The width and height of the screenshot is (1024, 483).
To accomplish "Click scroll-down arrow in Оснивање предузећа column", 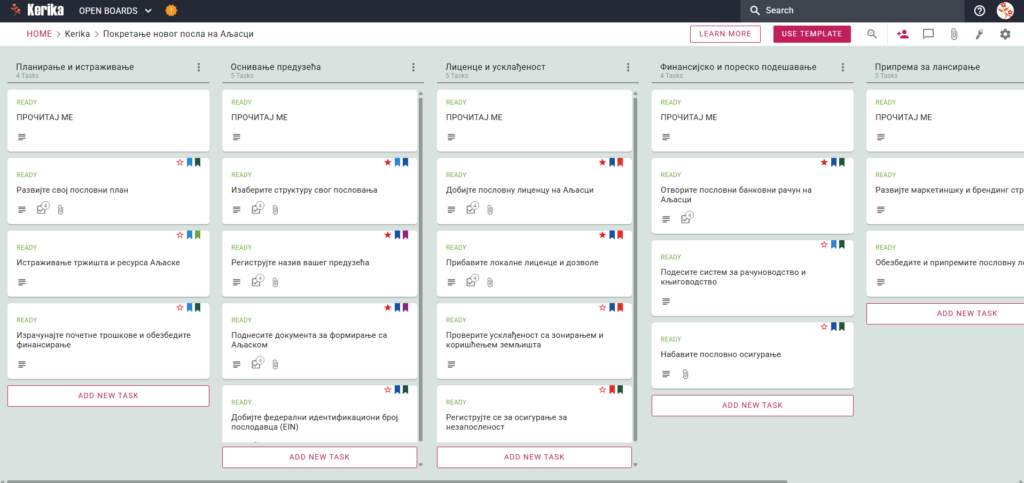I will click(x=421, y=465).
